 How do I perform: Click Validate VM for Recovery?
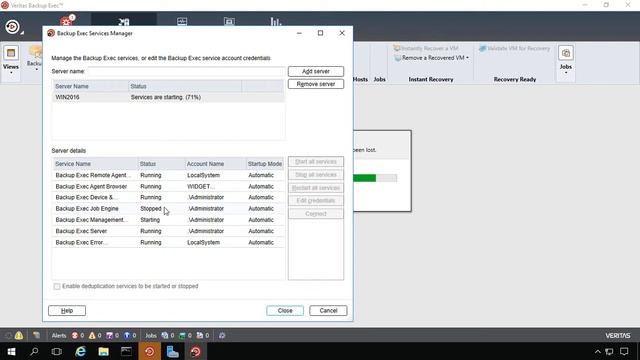[x=514, y=48]
